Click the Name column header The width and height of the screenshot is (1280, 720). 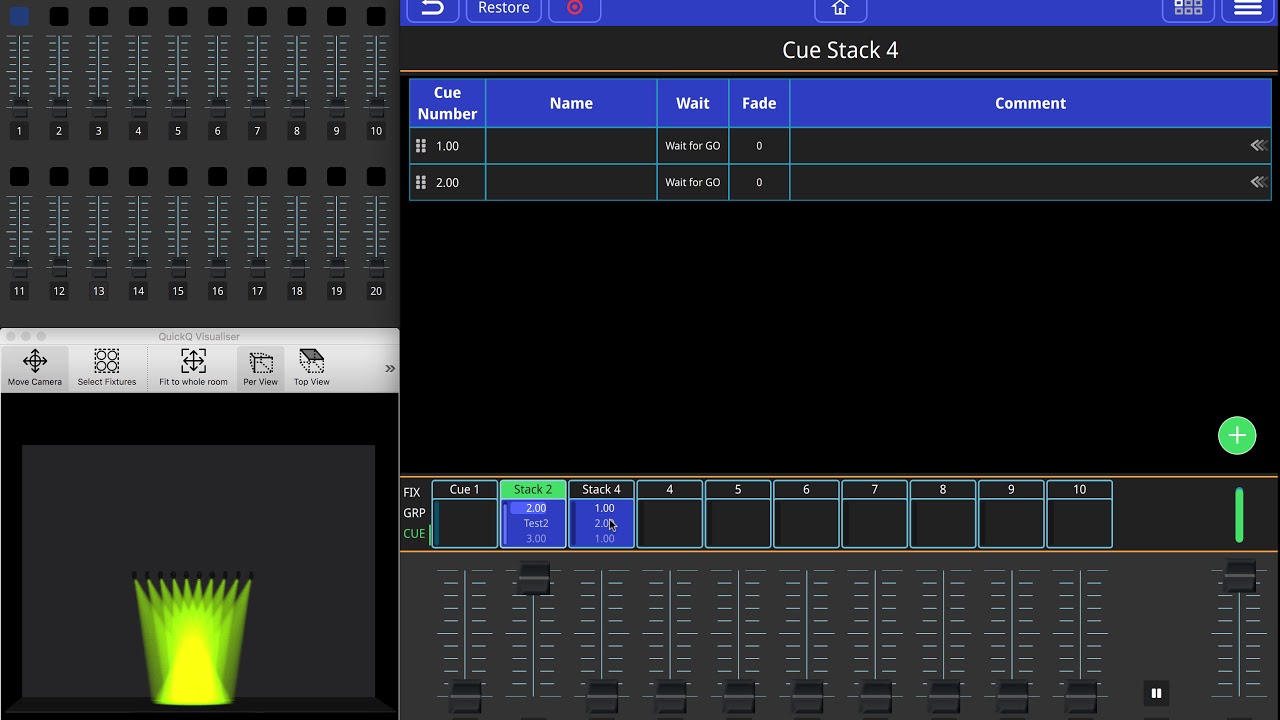pos(571,103)
